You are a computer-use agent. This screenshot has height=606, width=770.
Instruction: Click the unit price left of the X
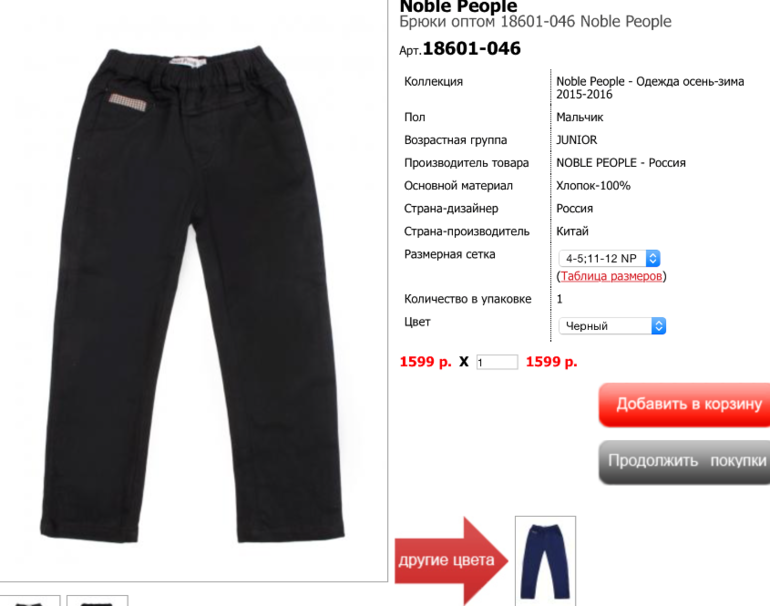pos(425,362)
